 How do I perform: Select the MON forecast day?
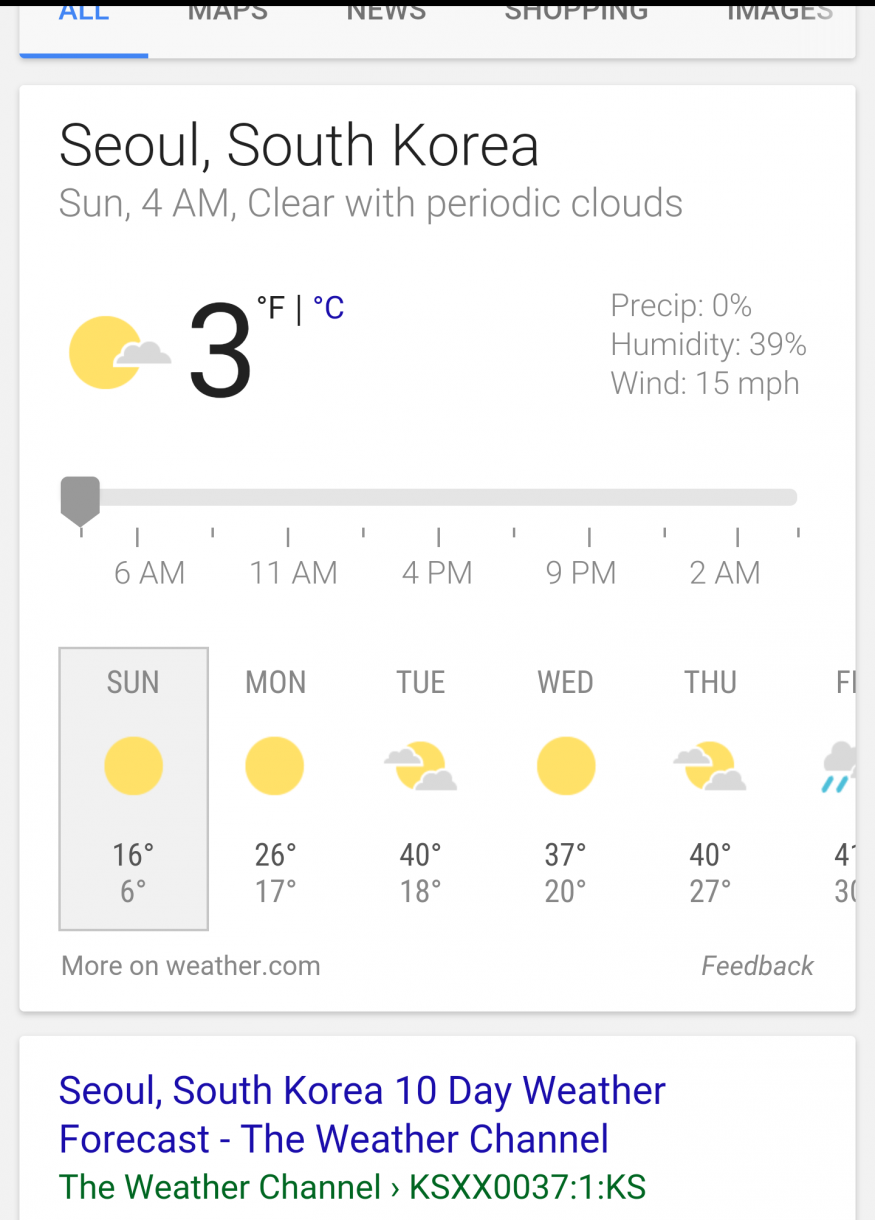coord(275,788)
